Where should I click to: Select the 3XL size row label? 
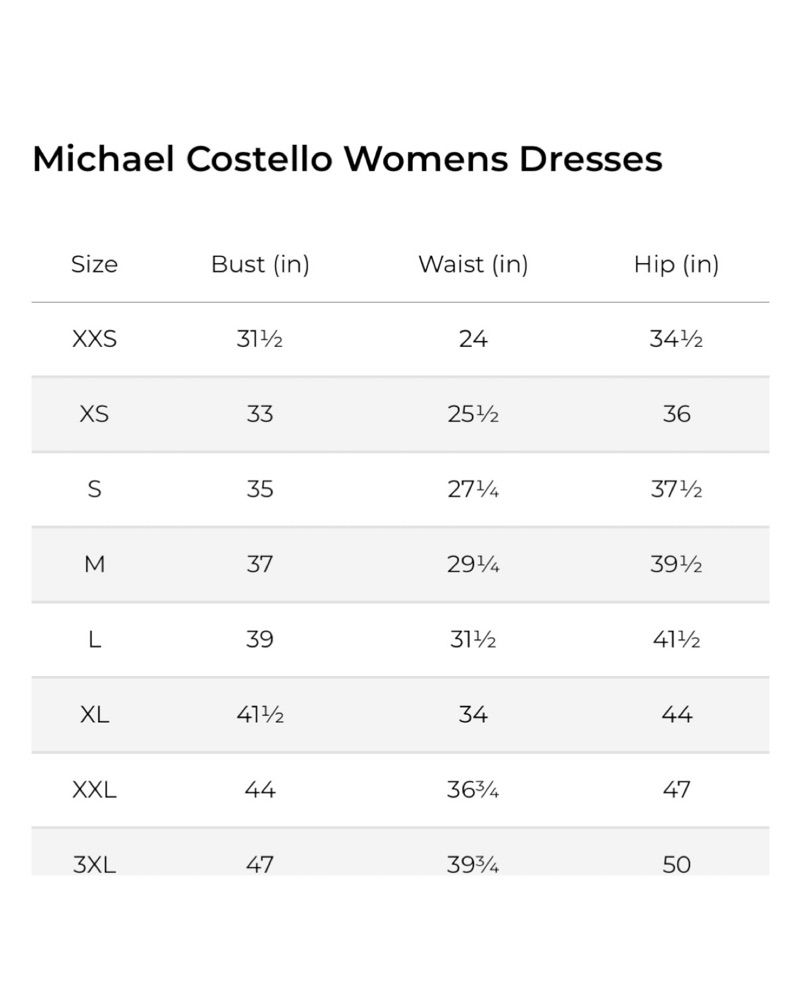click(x=94, y=863)
